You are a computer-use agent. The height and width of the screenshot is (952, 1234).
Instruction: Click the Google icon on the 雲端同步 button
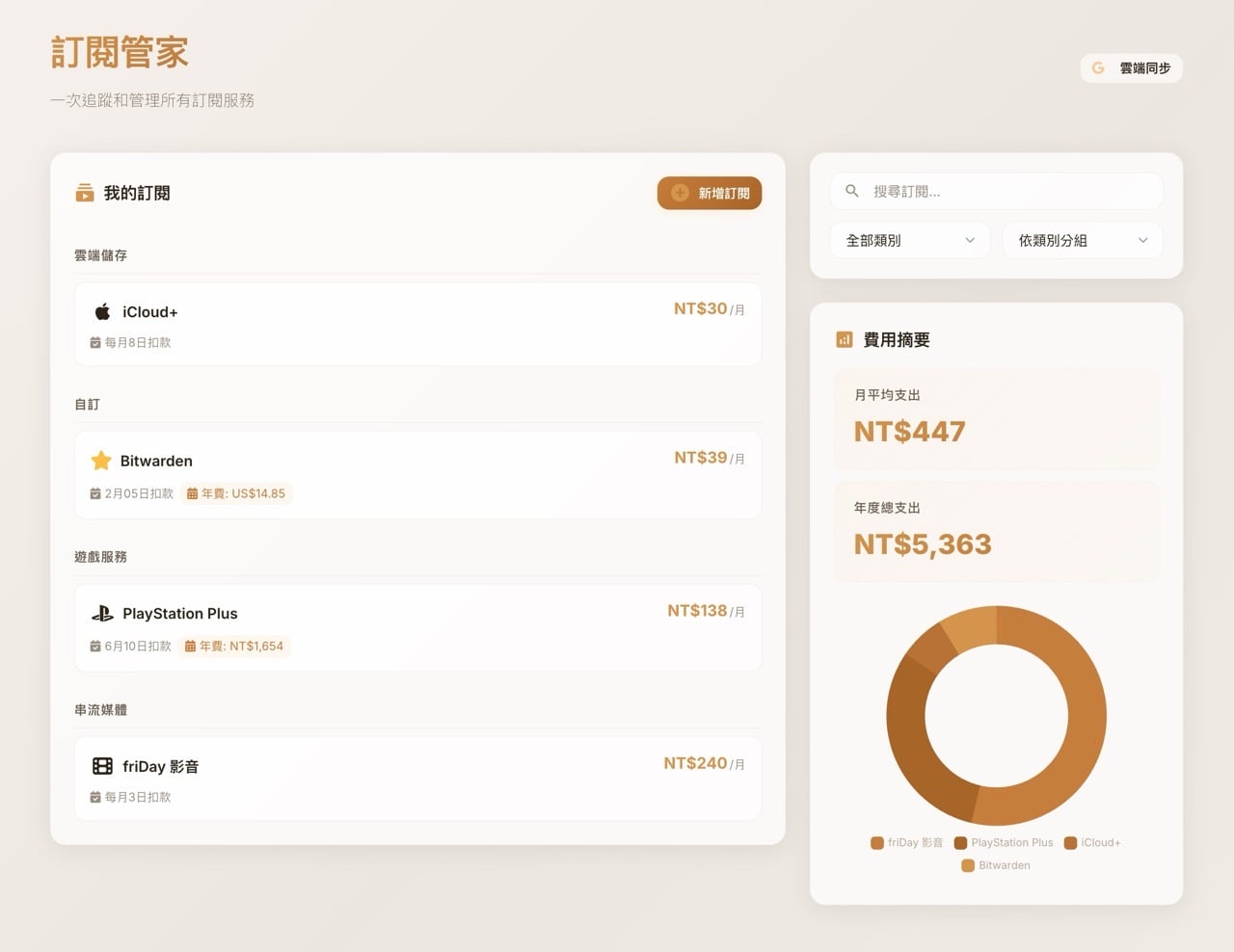tap(1098, 67)
